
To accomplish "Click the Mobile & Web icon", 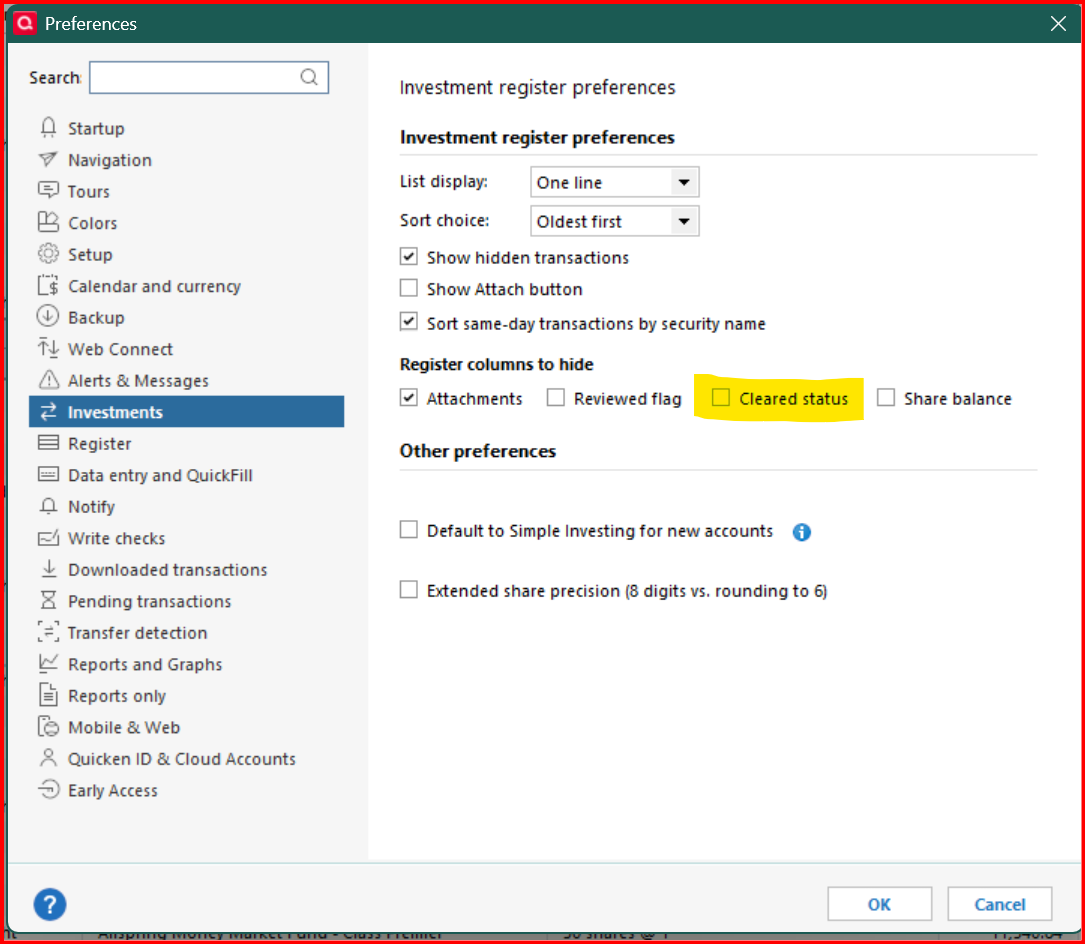I will pos(48,727).
